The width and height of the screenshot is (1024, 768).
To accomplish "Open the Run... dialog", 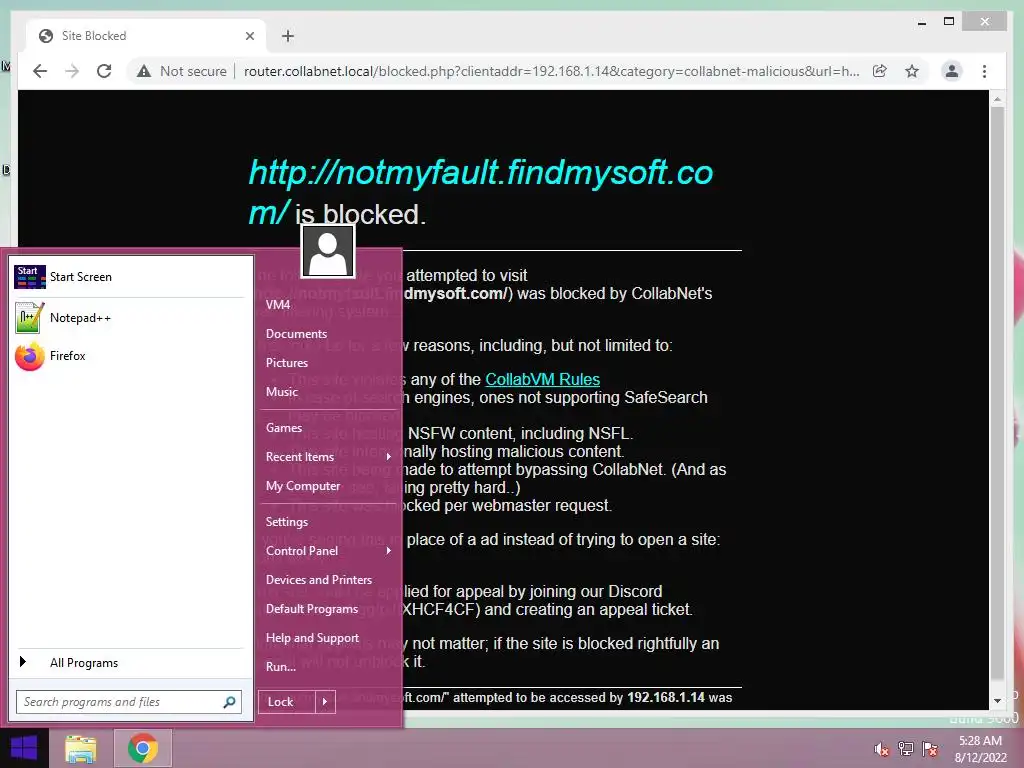I will point(281,667).
